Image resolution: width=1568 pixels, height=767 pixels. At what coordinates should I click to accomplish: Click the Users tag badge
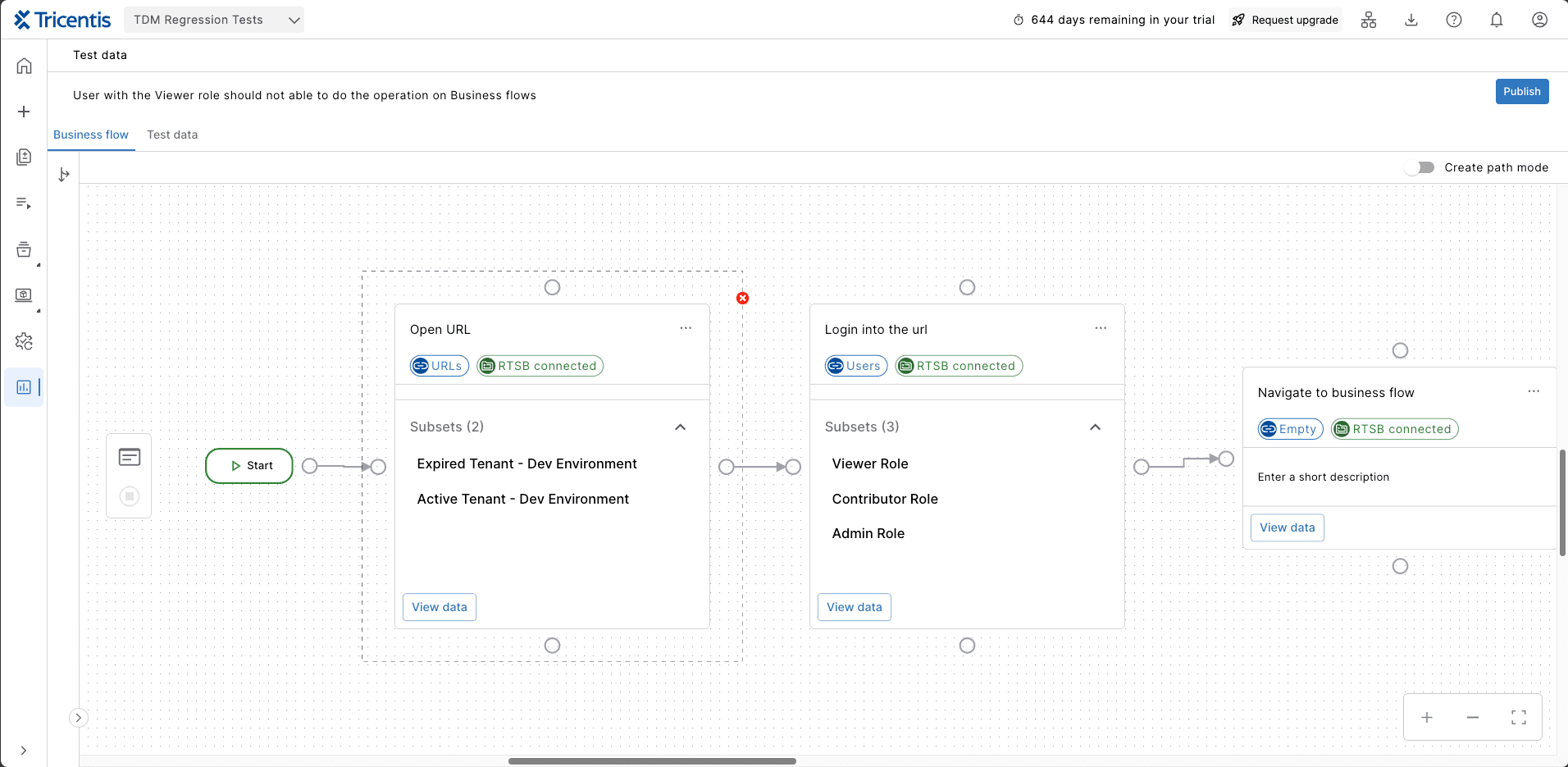pos(856,366)
